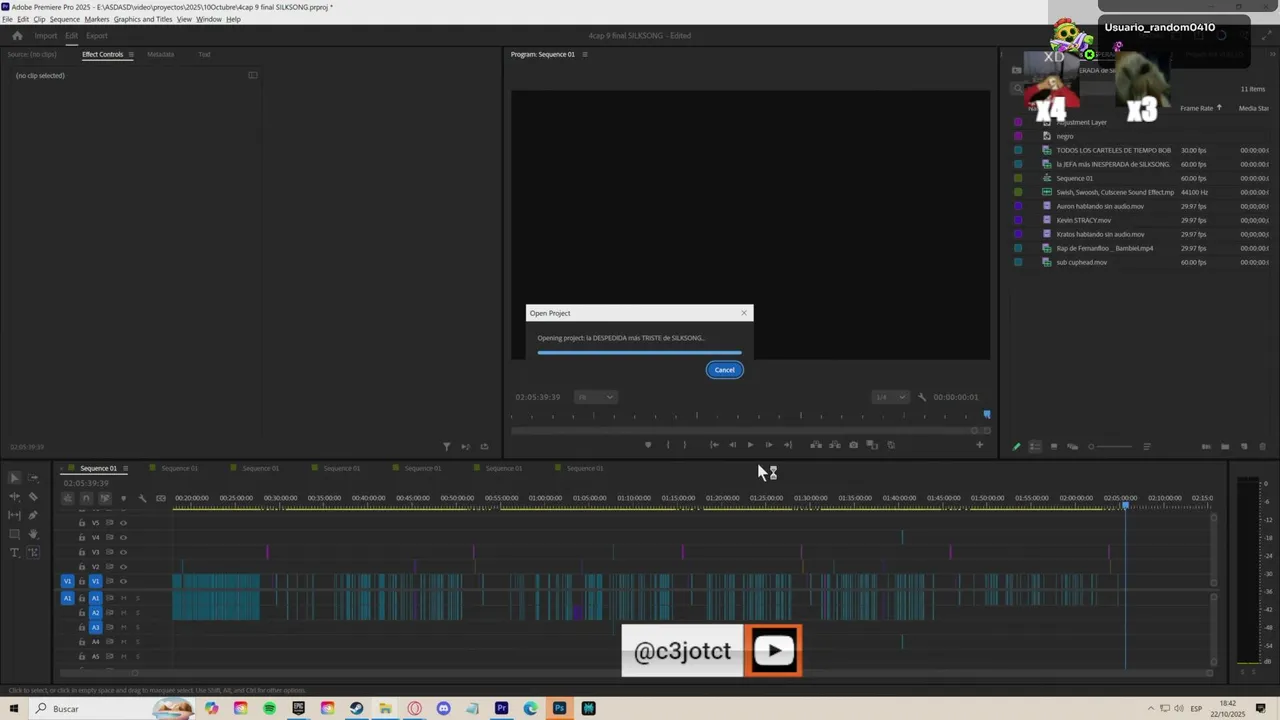This screenshot has height=720, width=1280.
Task: Click Export Frame camera icon
Action: (x=853, y=445)
